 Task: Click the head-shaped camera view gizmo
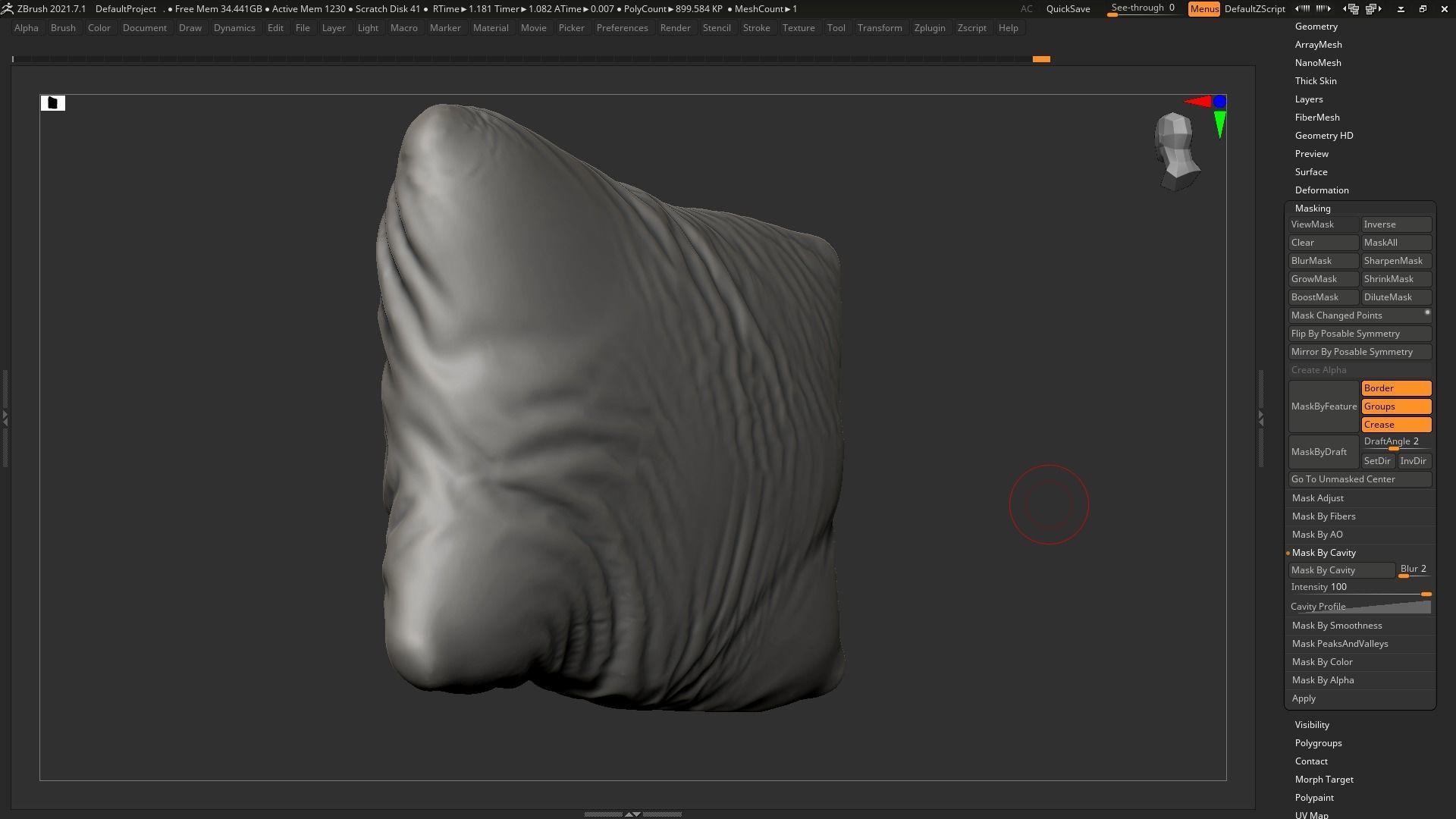(1176, 152)
